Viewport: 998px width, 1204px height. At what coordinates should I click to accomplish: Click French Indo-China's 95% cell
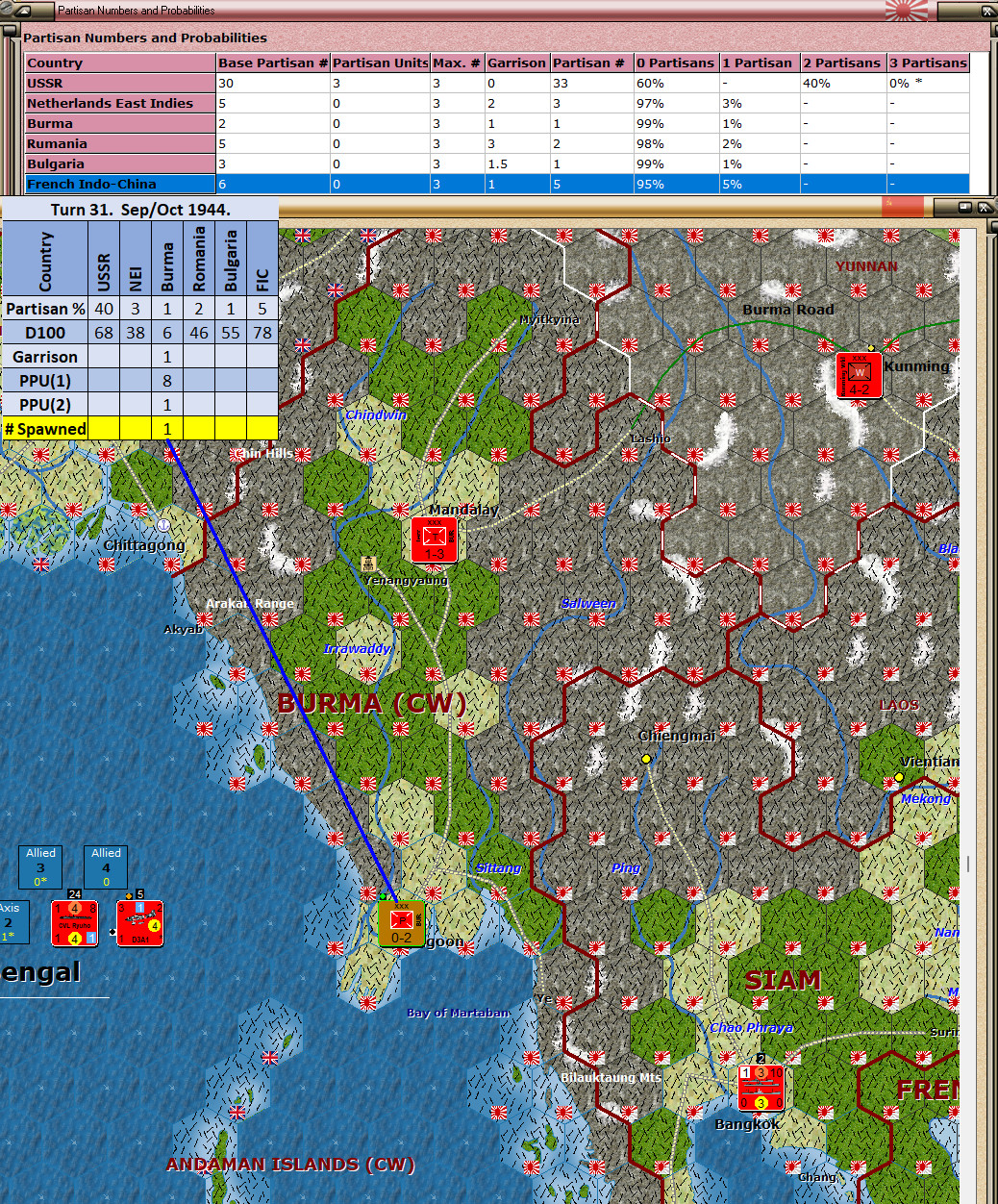(x=676, y=184)
